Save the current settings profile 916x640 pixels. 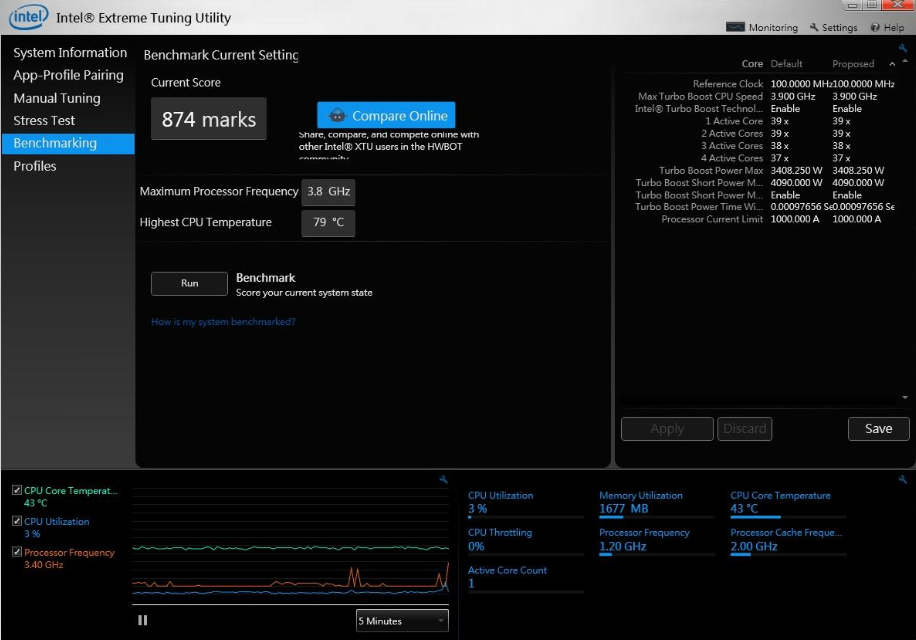coord(878,429)
